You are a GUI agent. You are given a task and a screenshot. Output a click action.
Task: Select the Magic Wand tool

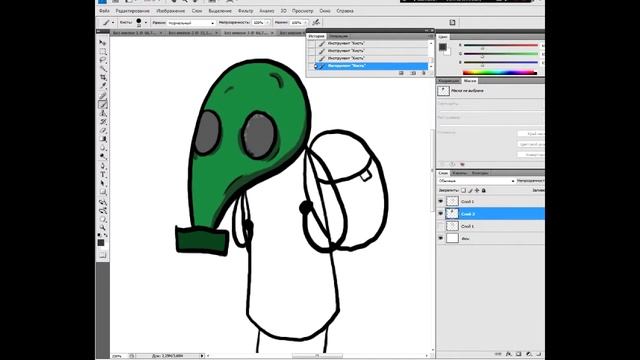[x=102, y=69]
